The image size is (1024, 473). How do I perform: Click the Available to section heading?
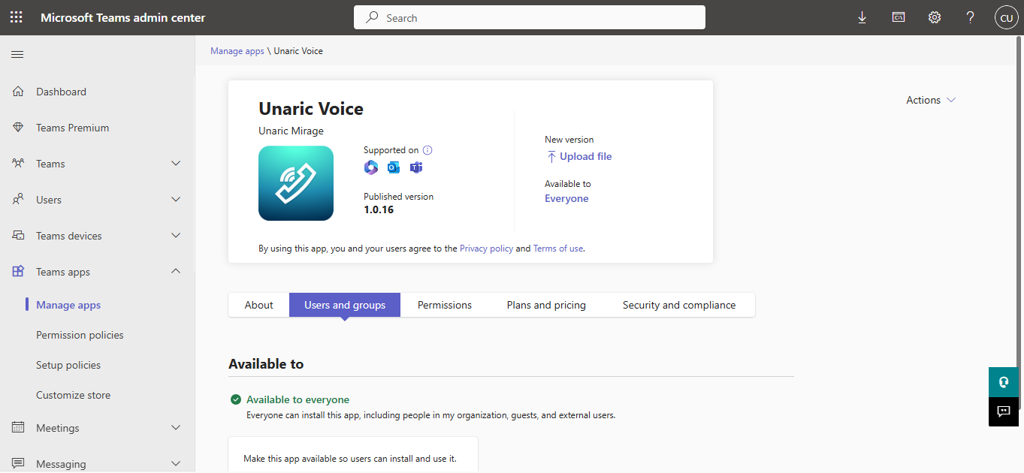click(266, 365)
